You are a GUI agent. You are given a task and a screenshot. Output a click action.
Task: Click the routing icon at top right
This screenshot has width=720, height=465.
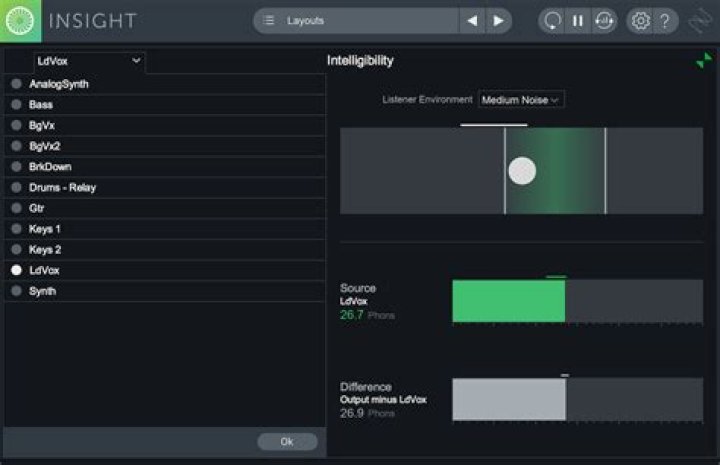[700, 21]
